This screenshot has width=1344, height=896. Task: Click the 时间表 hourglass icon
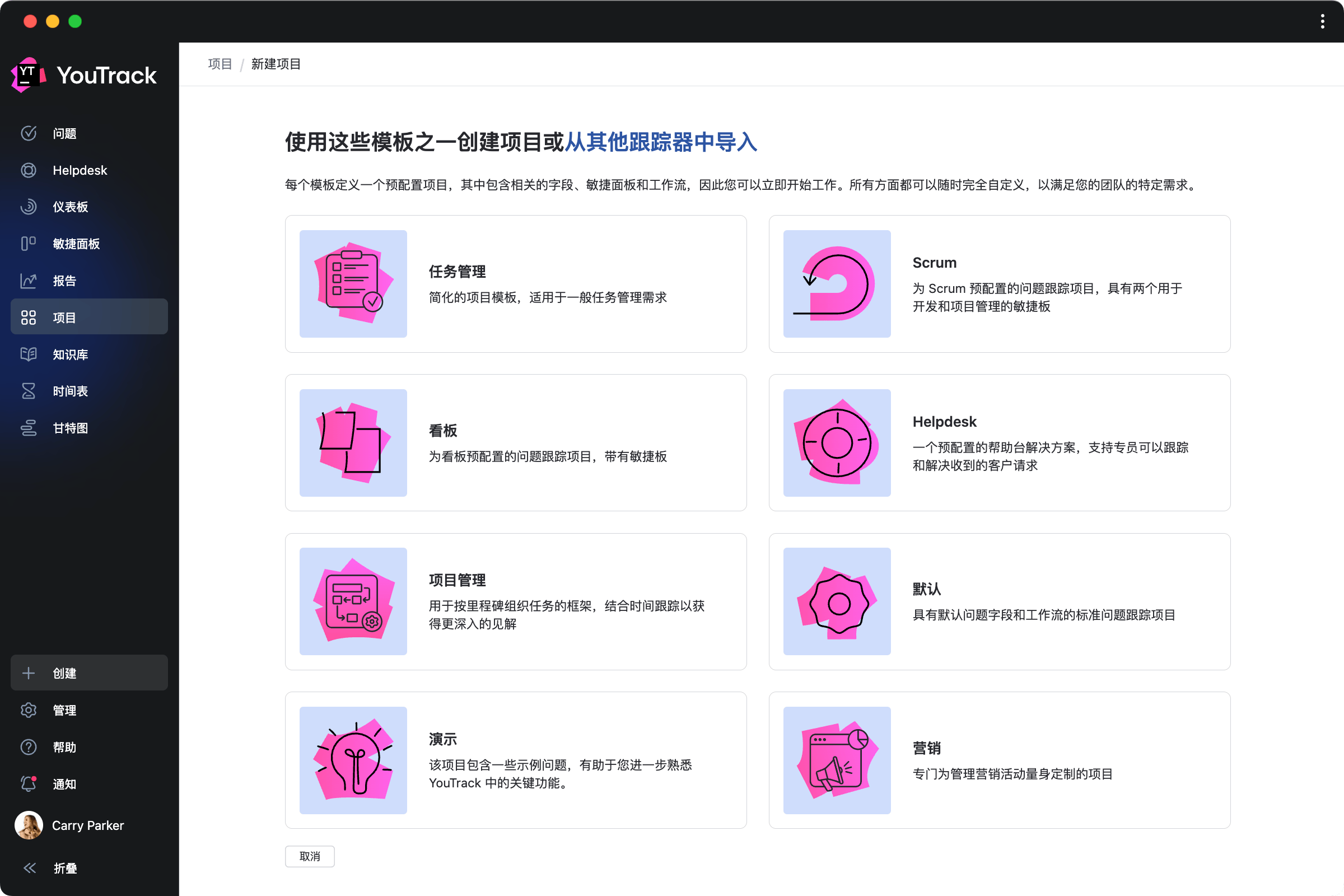tap(29, 391)
